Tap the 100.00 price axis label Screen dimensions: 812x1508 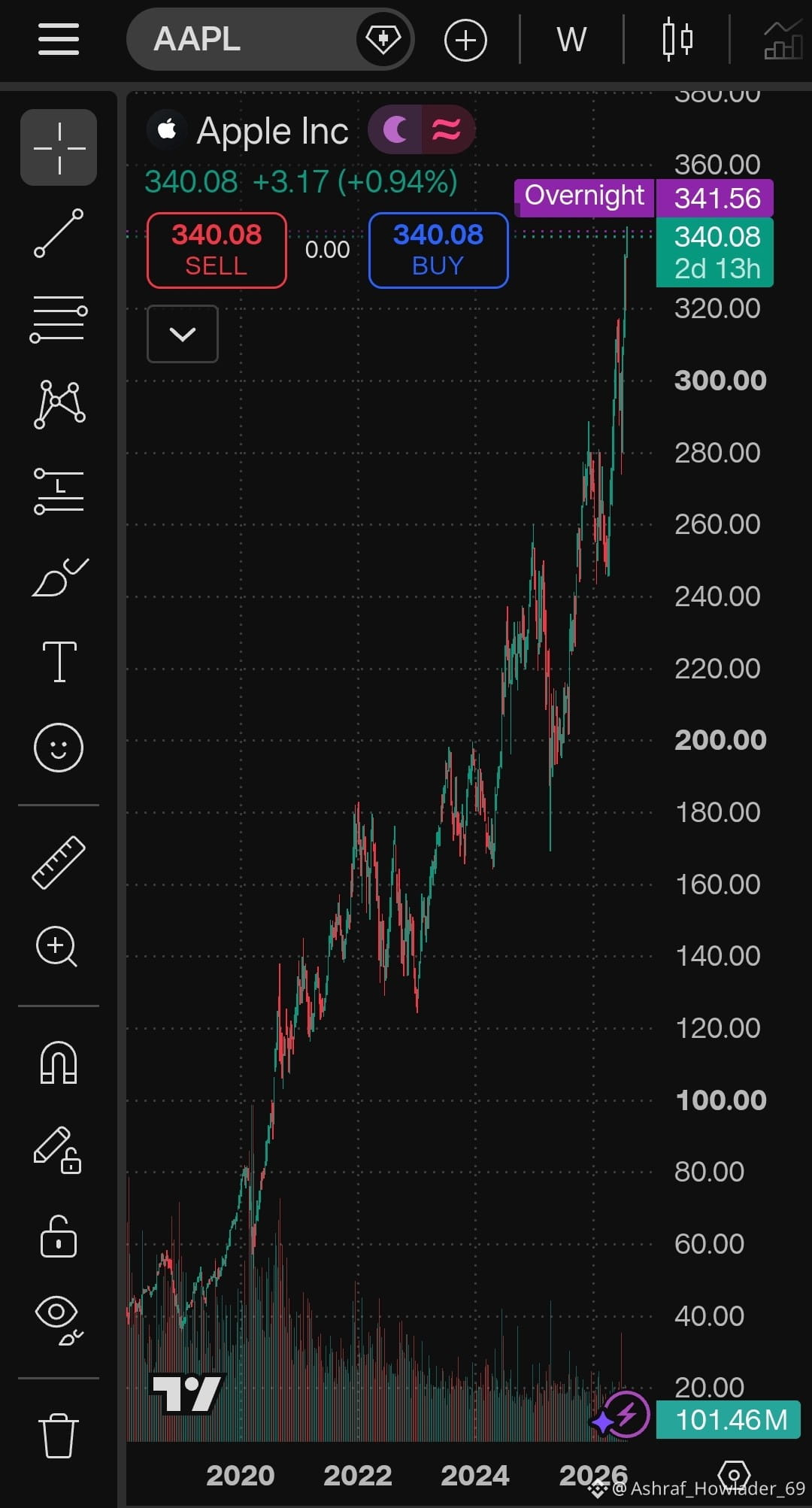pyautogui.click(x=720, y=1100)
